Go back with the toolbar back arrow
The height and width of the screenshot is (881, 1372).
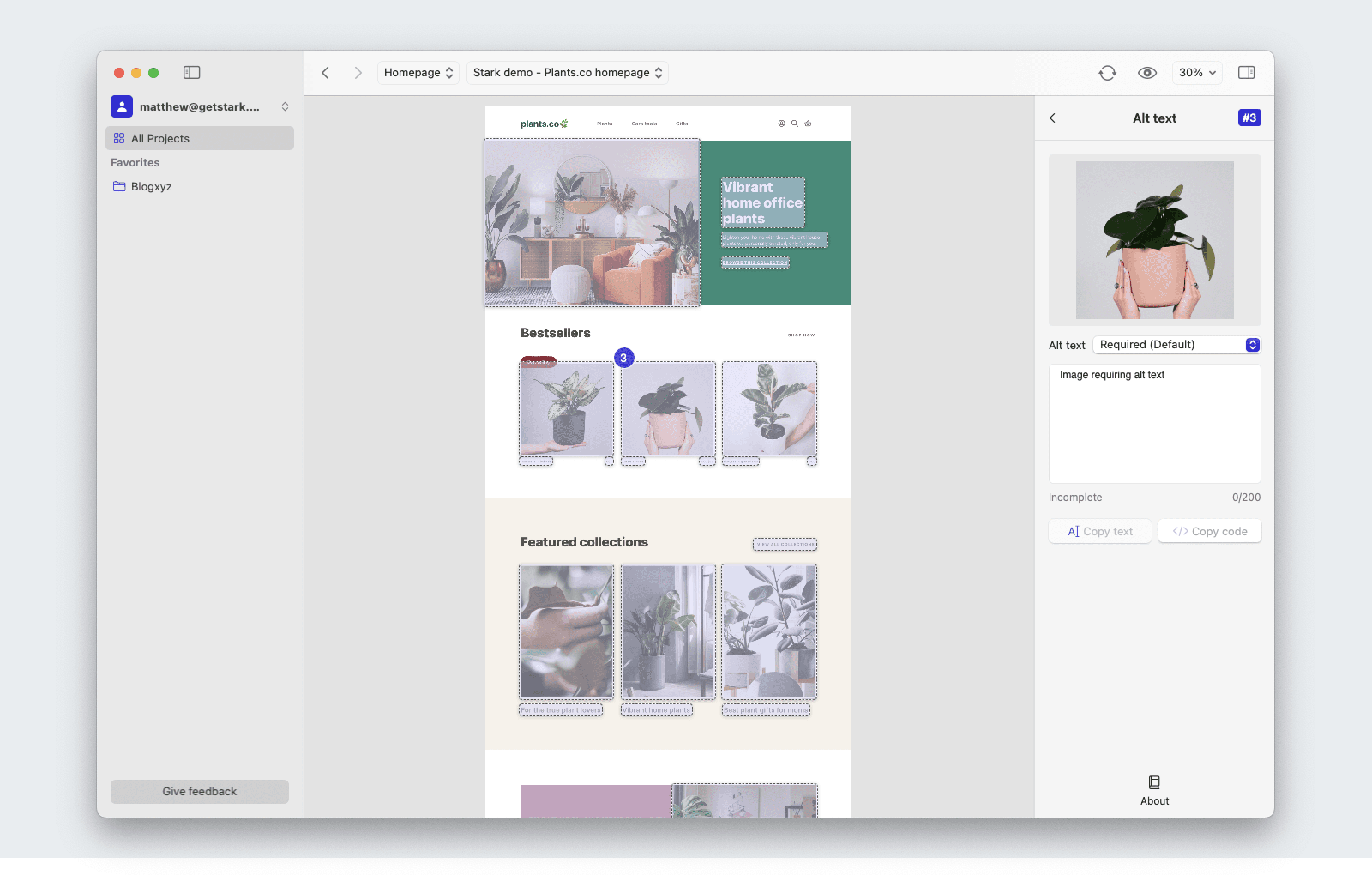(x=325, y=72)
